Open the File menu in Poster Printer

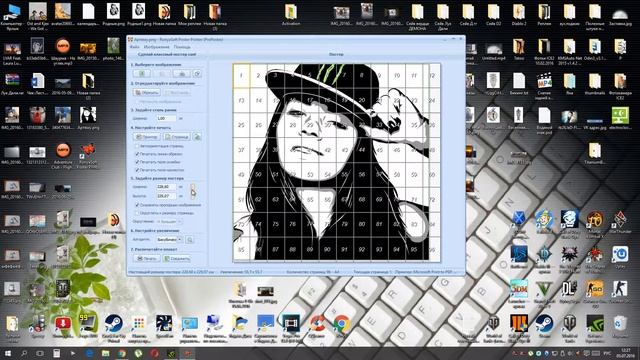pyautogui.click(x=134, y=47)
